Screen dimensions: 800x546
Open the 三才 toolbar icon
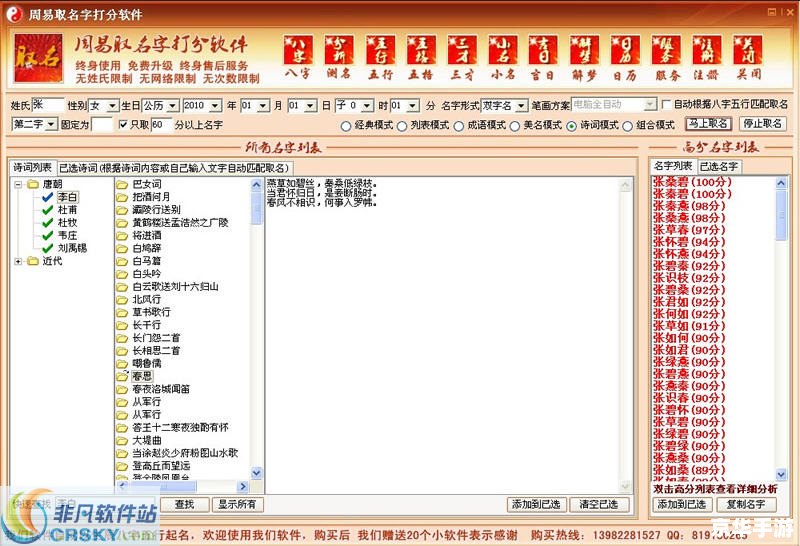tap(462, 57)
